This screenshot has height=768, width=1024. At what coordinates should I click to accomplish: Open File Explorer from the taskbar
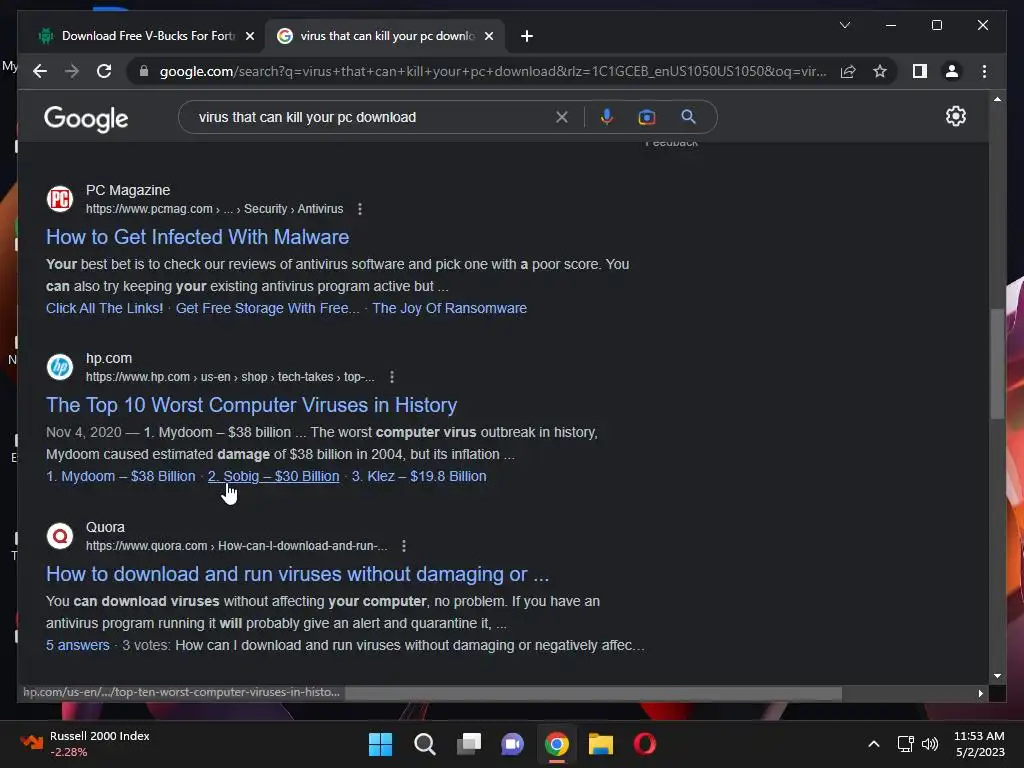tap(601, 744)
